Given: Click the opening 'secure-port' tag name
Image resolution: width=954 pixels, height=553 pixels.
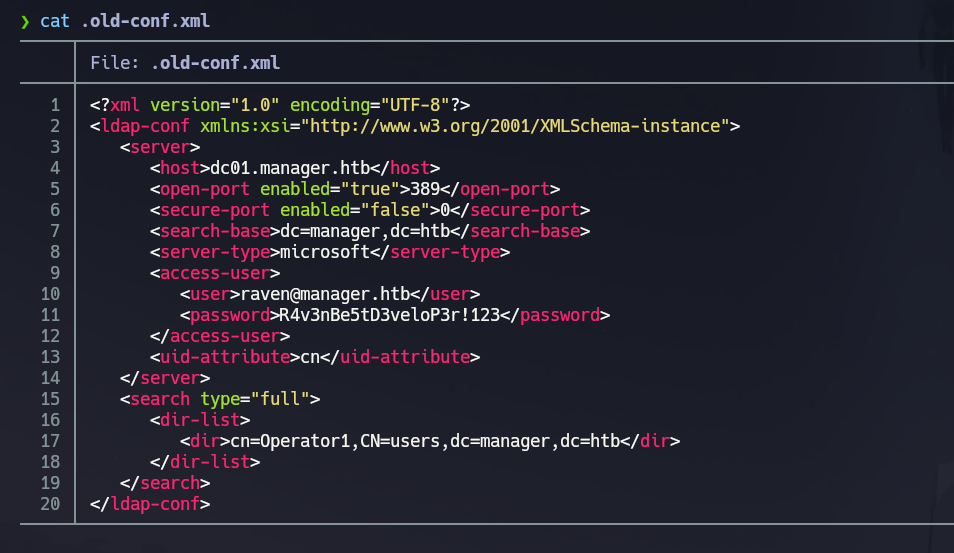Looking at the screenshot, I should [215, 210].
